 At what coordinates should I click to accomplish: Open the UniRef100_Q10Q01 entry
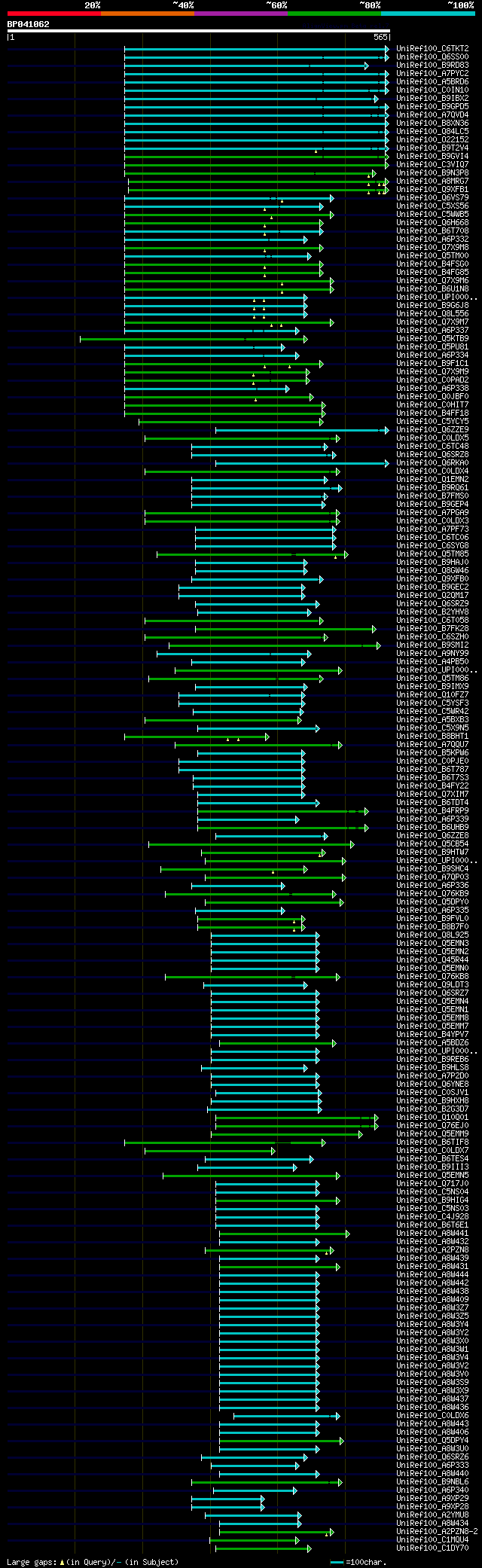tap(432, 1117)
